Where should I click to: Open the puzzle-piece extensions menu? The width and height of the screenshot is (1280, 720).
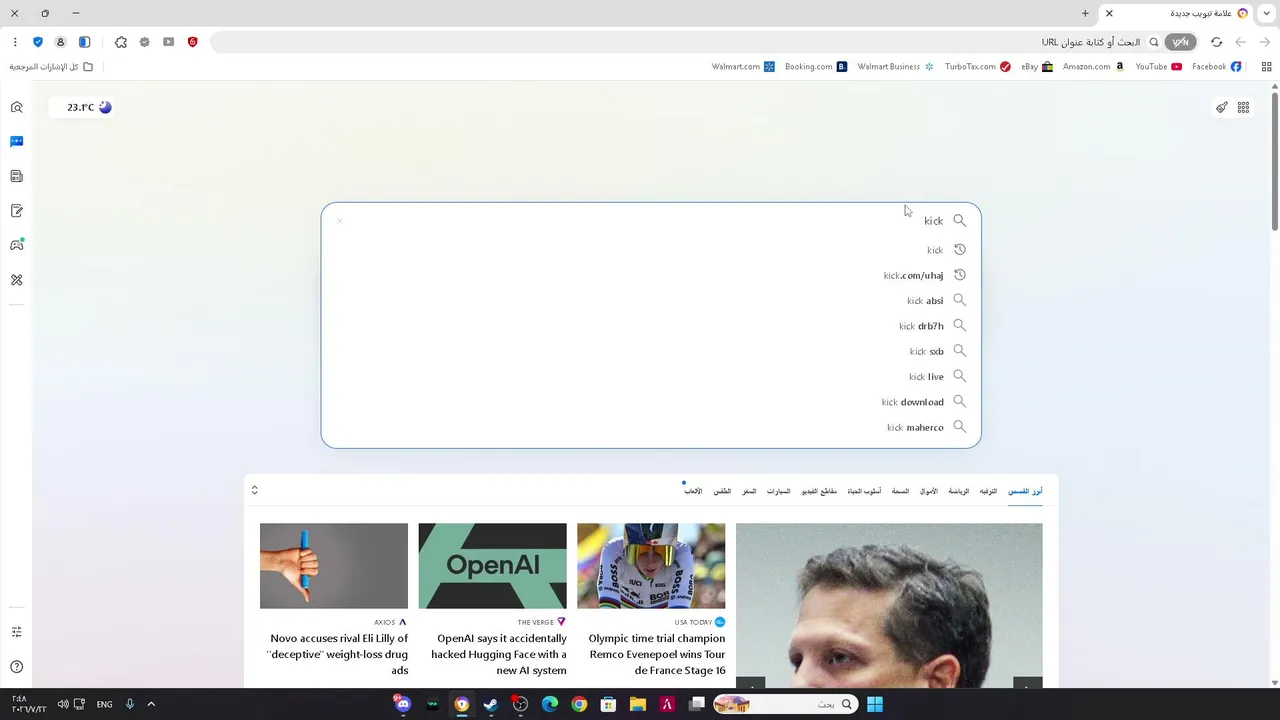pos(121,42)
